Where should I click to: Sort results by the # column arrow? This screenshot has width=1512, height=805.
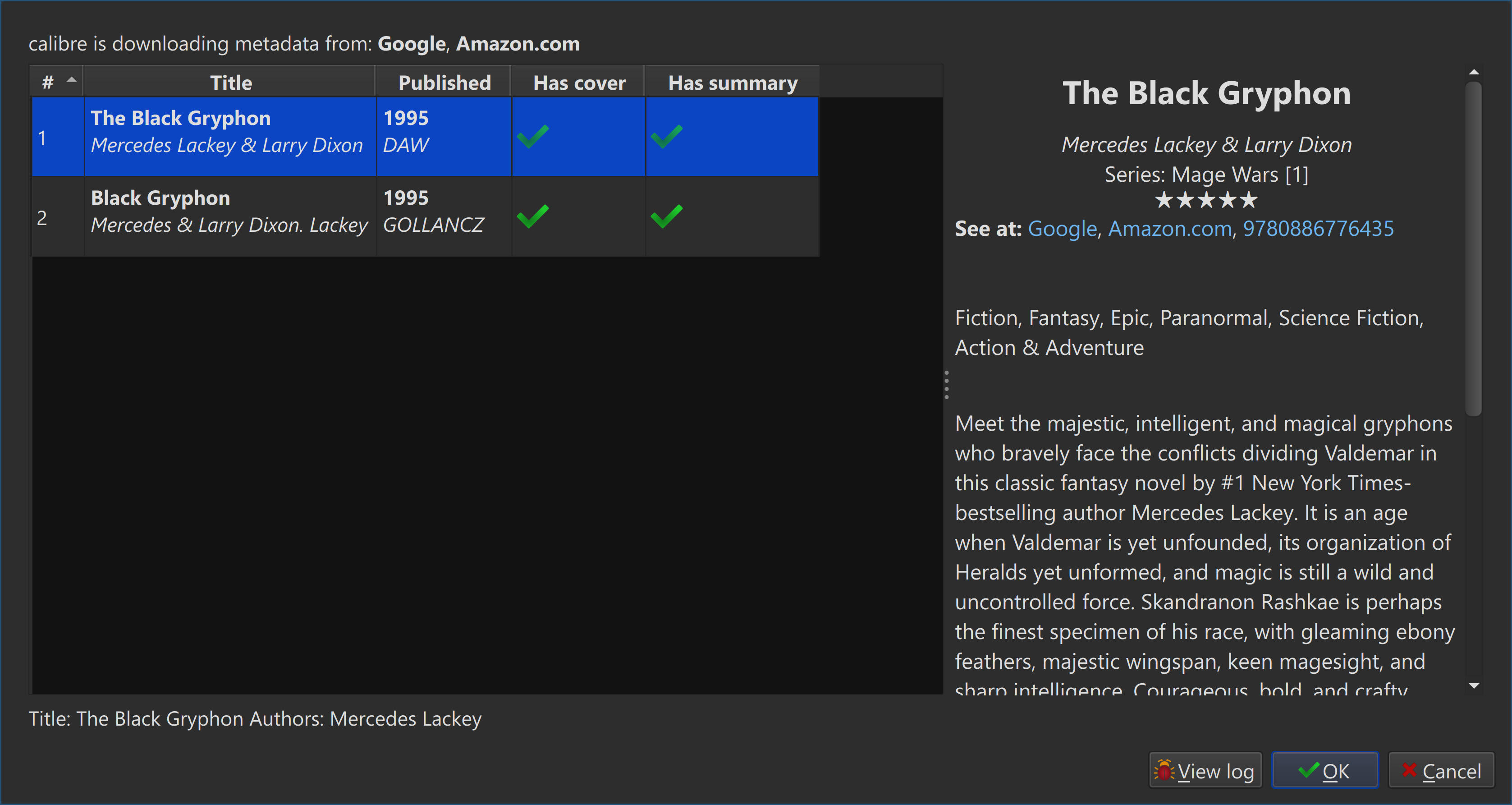(x=71, y=80)
